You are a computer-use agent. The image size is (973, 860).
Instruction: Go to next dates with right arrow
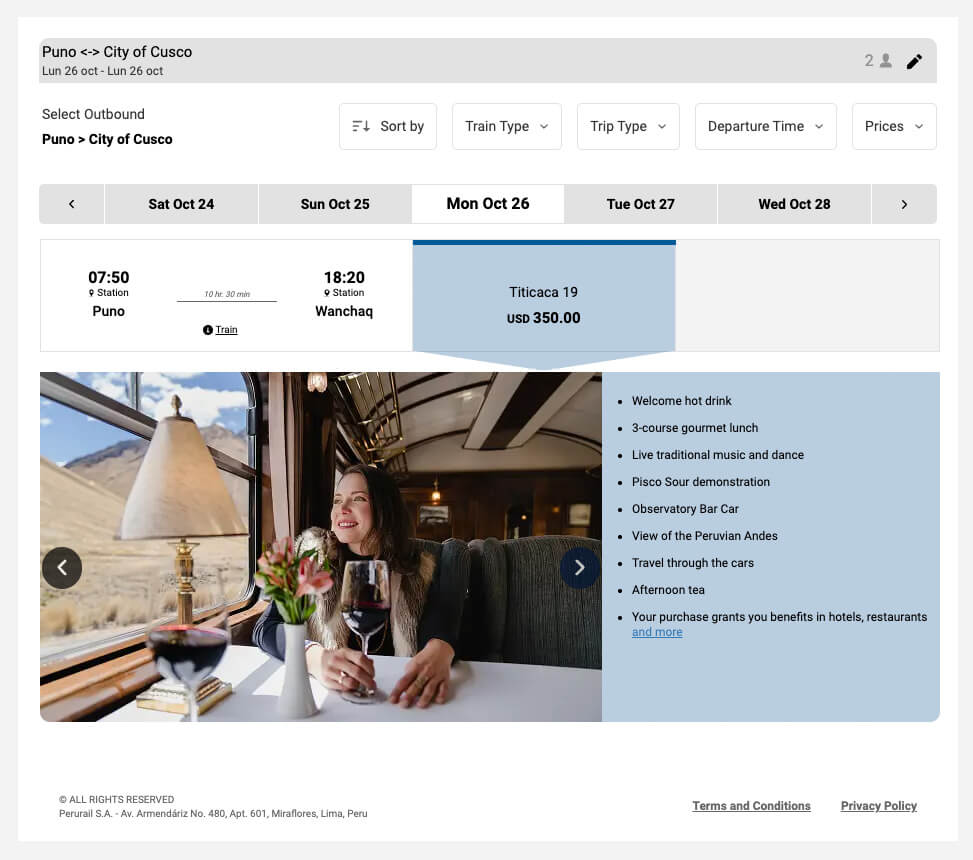pos(904,204)
